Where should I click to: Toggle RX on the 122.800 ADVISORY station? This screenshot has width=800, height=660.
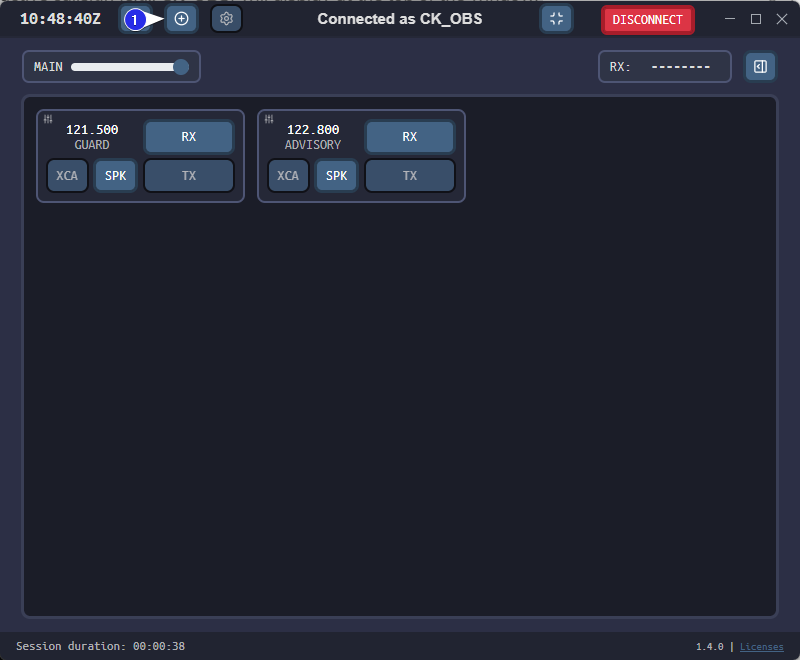[410, 137]
